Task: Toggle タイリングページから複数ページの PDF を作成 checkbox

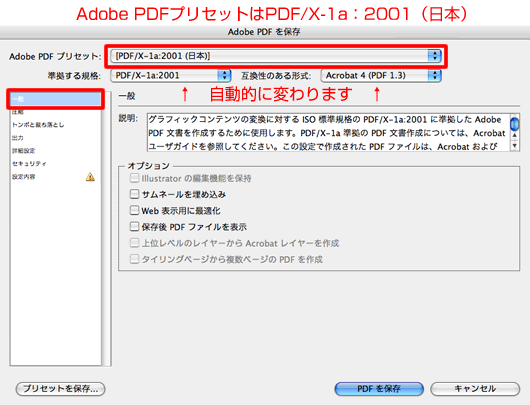Action: click(x=134, y=259)
